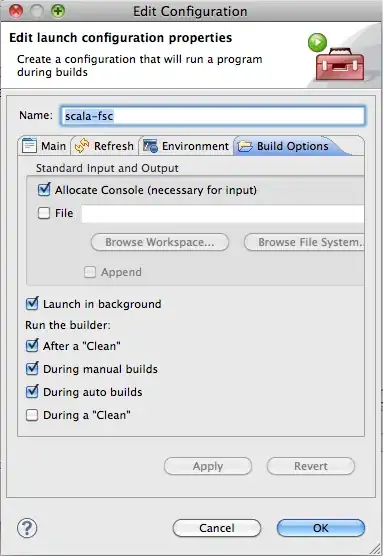Screen dimensions: 383x556
Task: Switch to the Refresh tab
Action: (x=105, y=146)
